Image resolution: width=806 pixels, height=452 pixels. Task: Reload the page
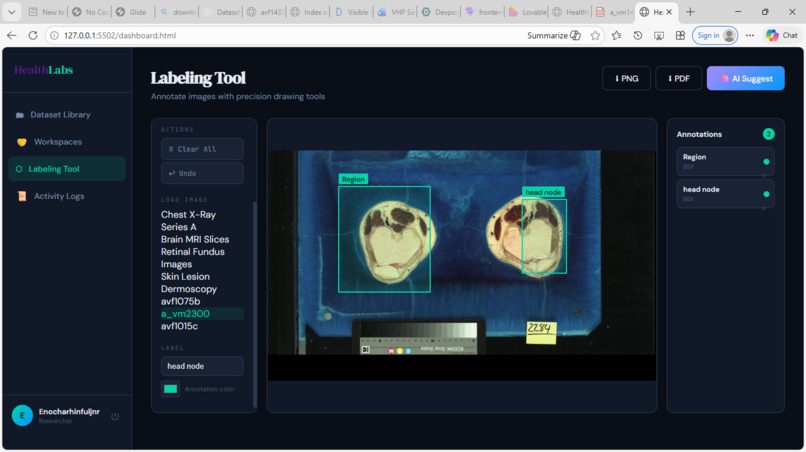point(33,35)
